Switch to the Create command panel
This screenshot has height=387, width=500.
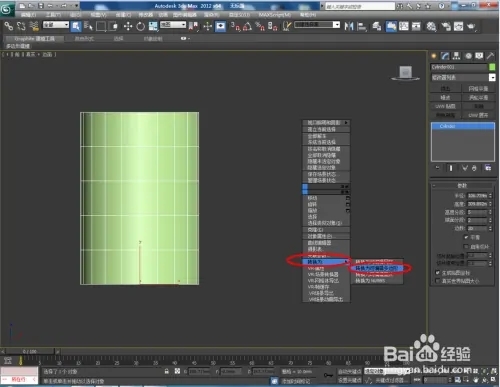(434, 56)
